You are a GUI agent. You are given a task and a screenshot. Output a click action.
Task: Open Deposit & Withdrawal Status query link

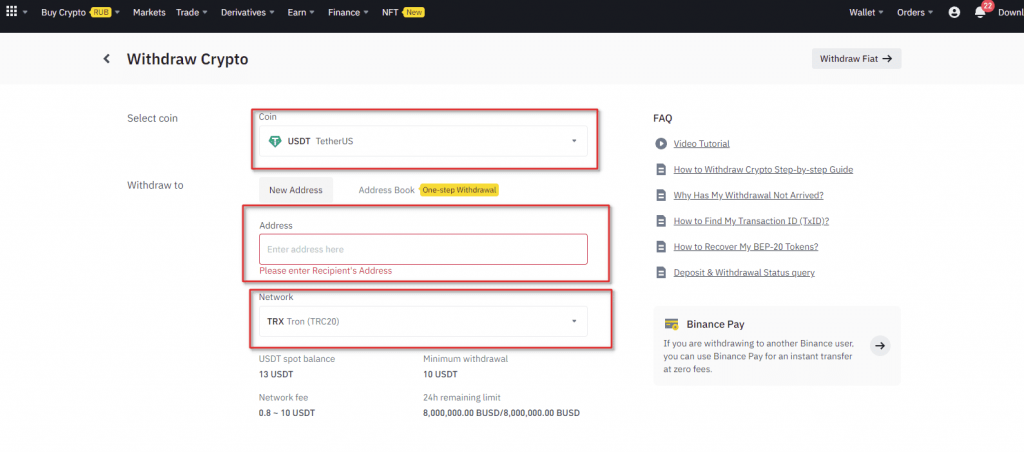744,272
